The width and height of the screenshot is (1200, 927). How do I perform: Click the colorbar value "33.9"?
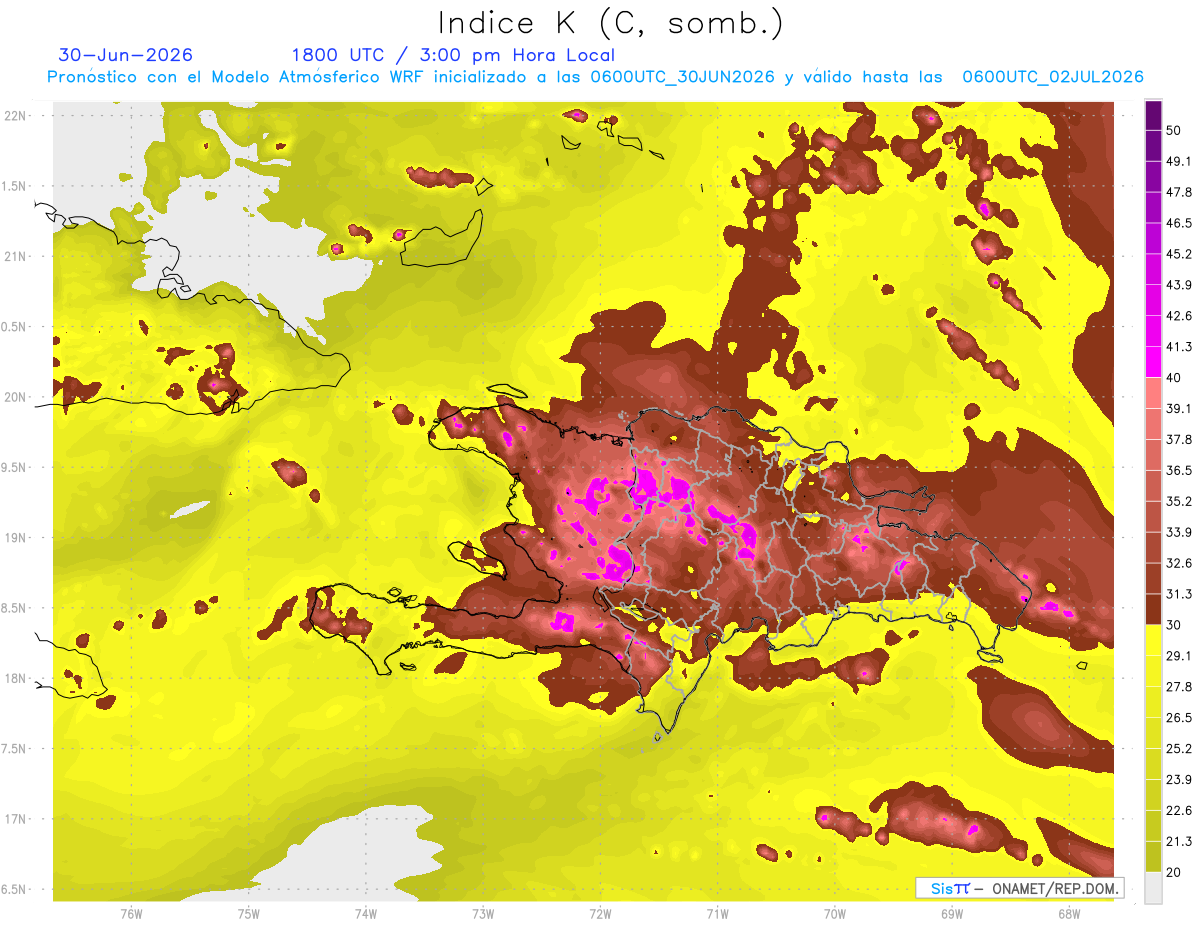[1179, 532]
